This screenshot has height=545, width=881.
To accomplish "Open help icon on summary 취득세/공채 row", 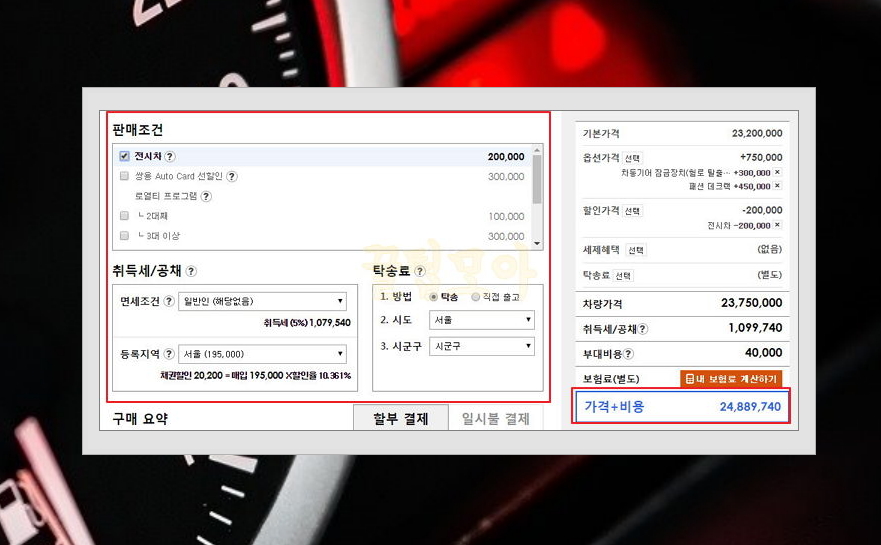I will pyautogui.click(x=643, y=329).
